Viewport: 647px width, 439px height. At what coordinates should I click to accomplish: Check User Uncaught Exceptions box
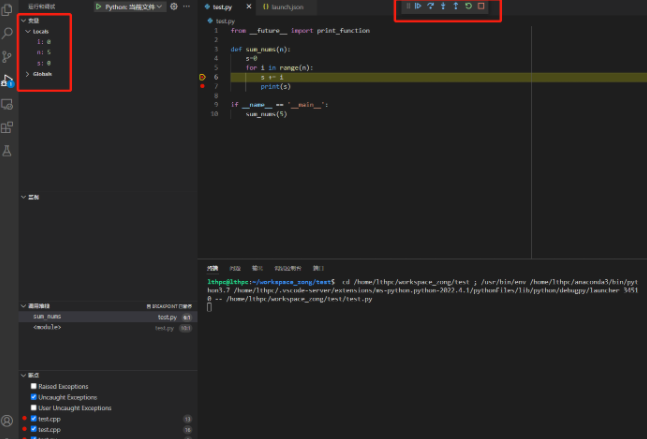(x=35, y=408)
